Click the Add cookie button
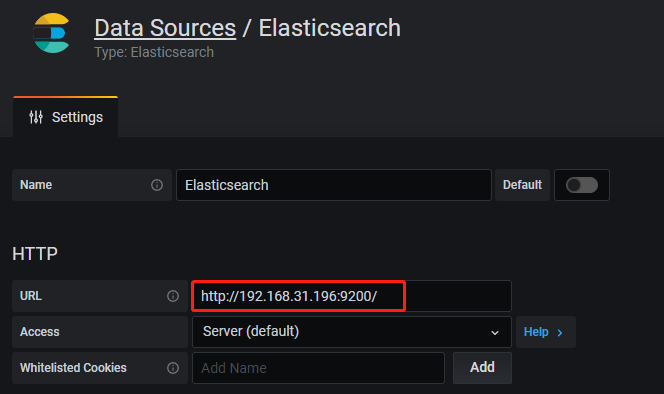 [482, 367]
